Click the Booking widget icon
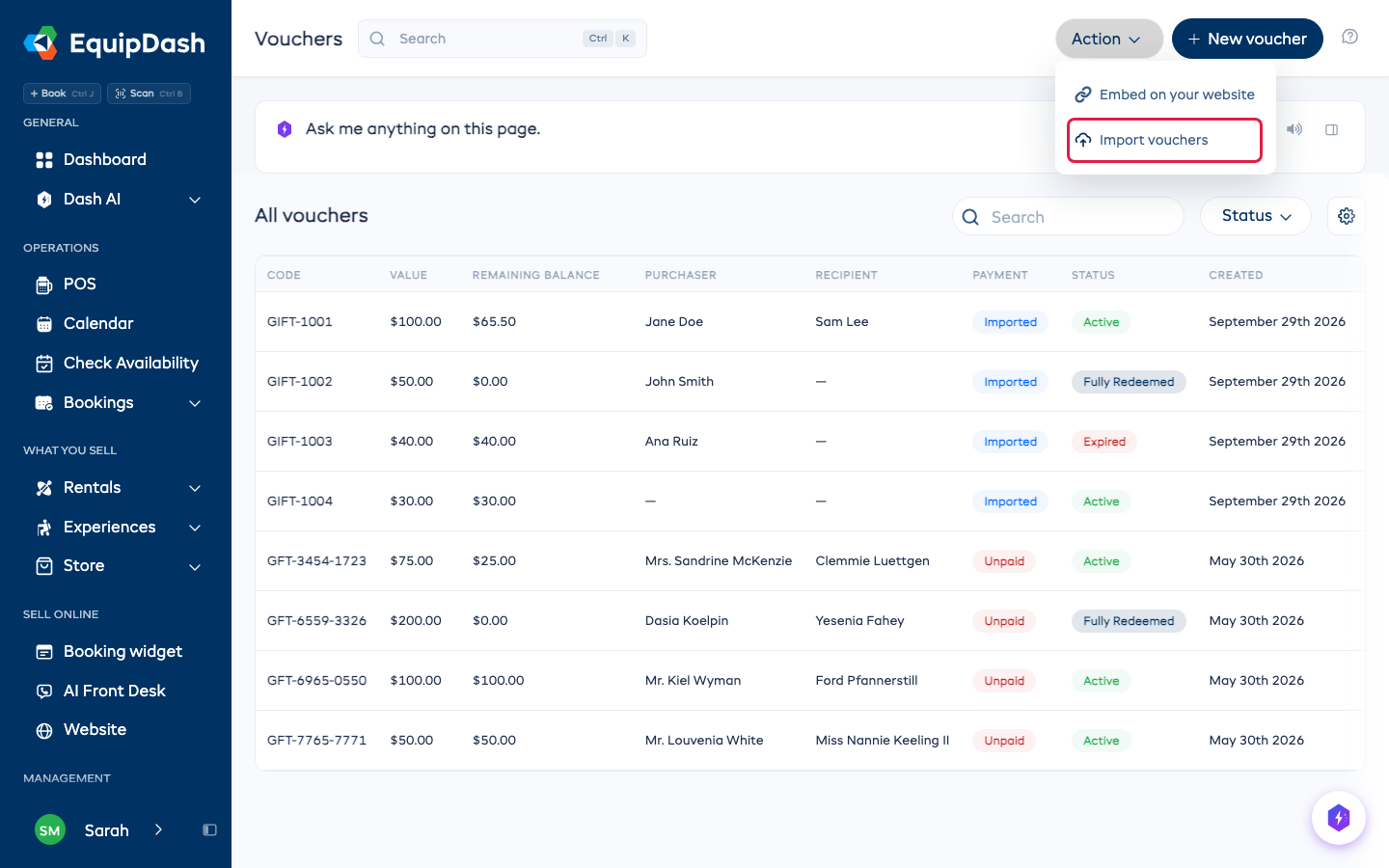 [x=44, y=652]
